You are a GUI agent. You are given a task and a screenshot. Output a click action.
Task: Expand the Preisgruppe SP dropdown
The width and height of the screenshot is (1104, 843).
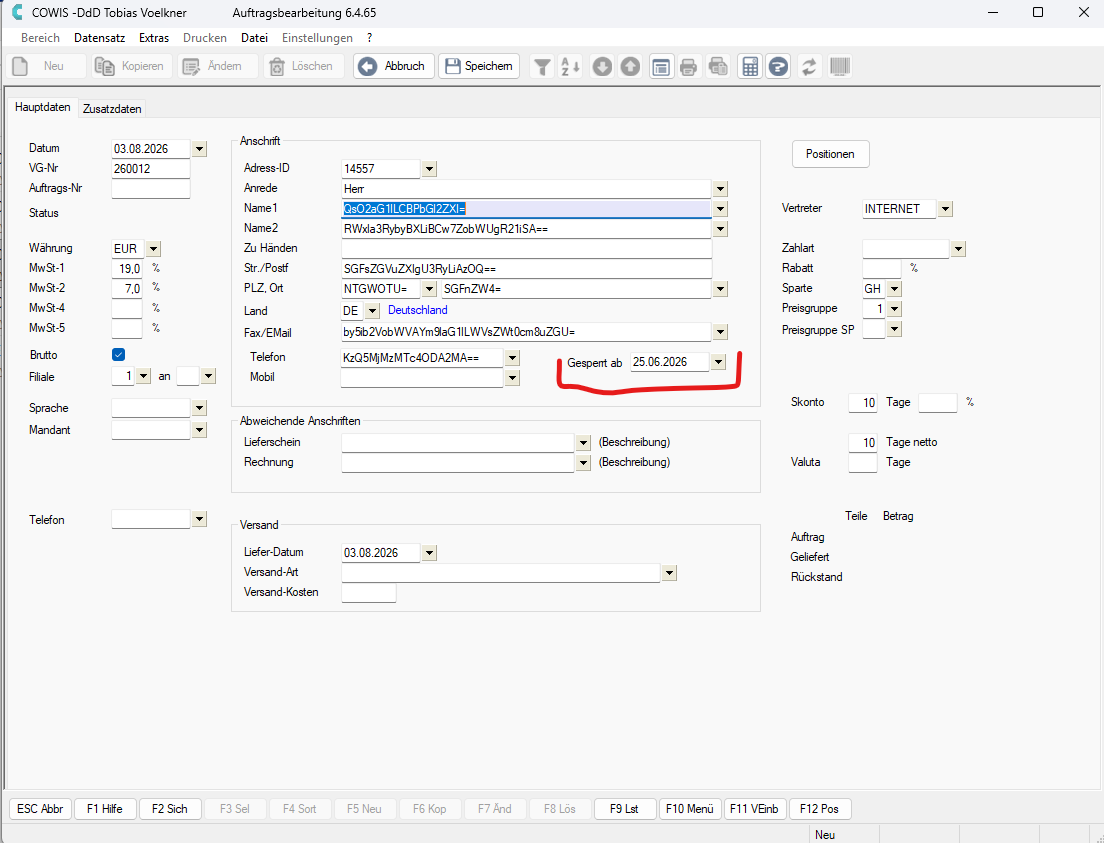(894, 329)
